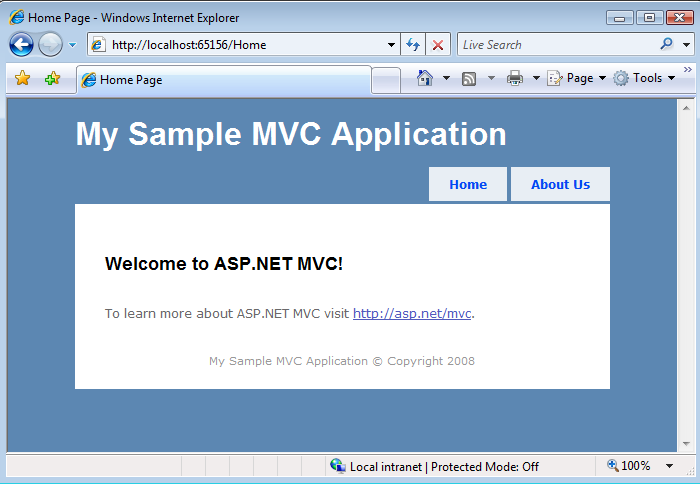
Task: Run search with the magnifier icon
Action: tap(667, 44)
